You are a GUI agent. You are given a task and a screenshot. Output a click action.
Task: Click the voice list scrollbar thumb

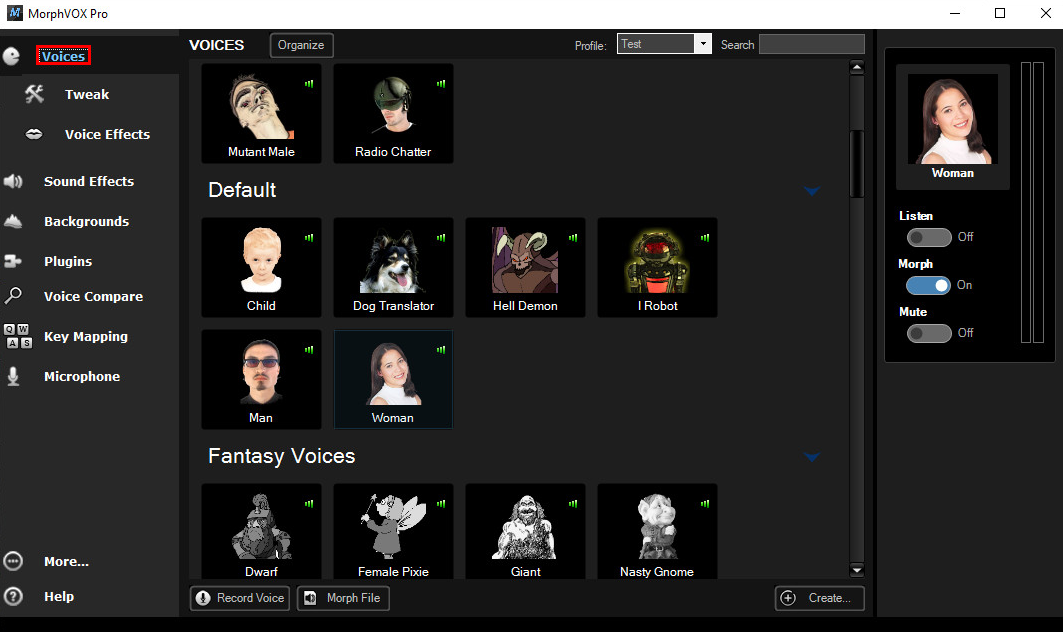point(857,163)
